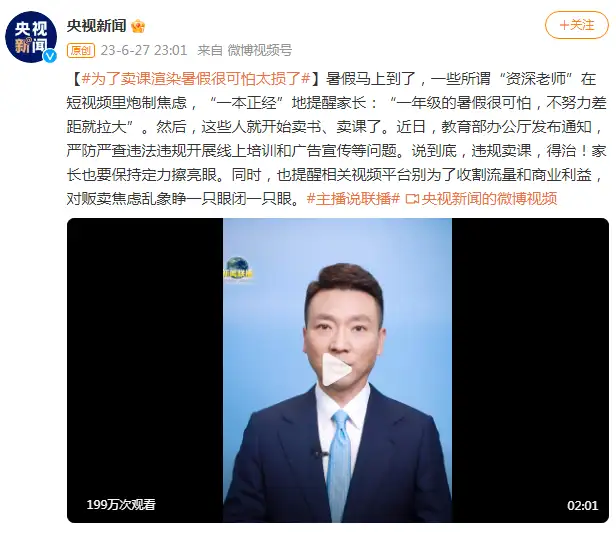Open the 央视新闻 account name link
This screenshot has width=616, height=534.
tap(97, 26)
